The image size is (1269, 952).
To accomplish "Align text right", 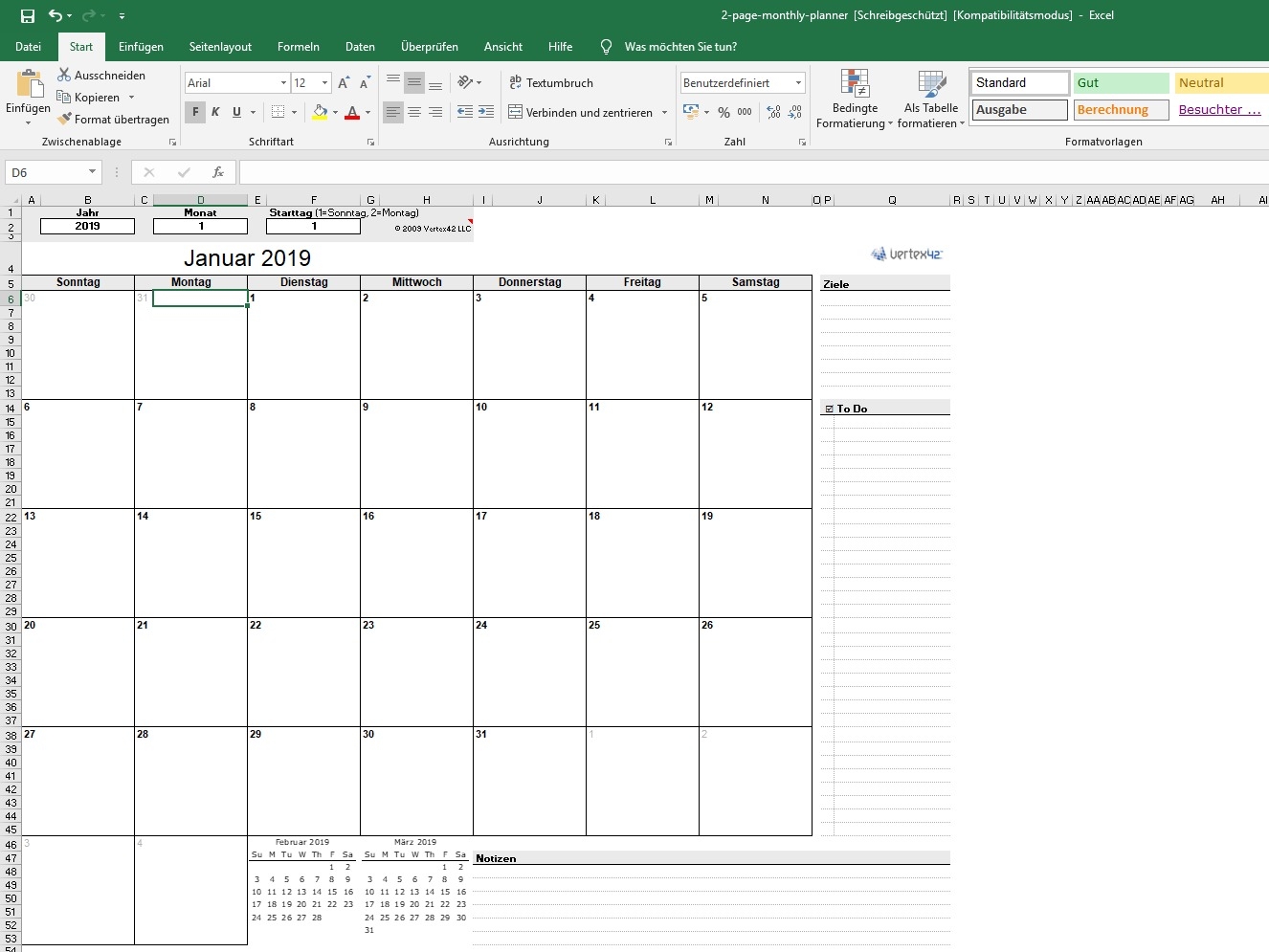I will (435, 112).
